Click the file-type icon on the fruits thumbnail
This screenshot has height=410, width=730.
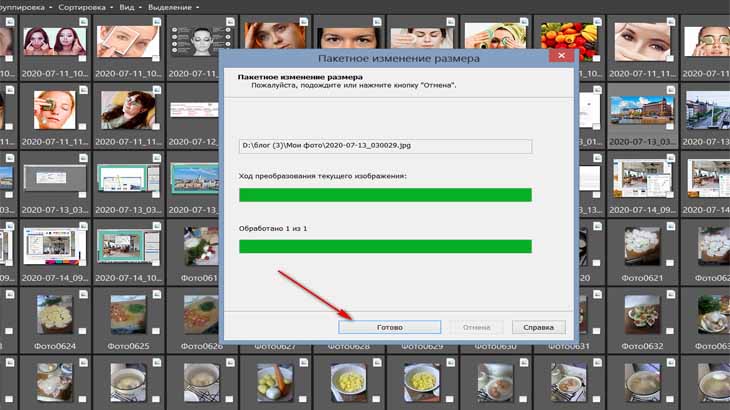point(597,22)
